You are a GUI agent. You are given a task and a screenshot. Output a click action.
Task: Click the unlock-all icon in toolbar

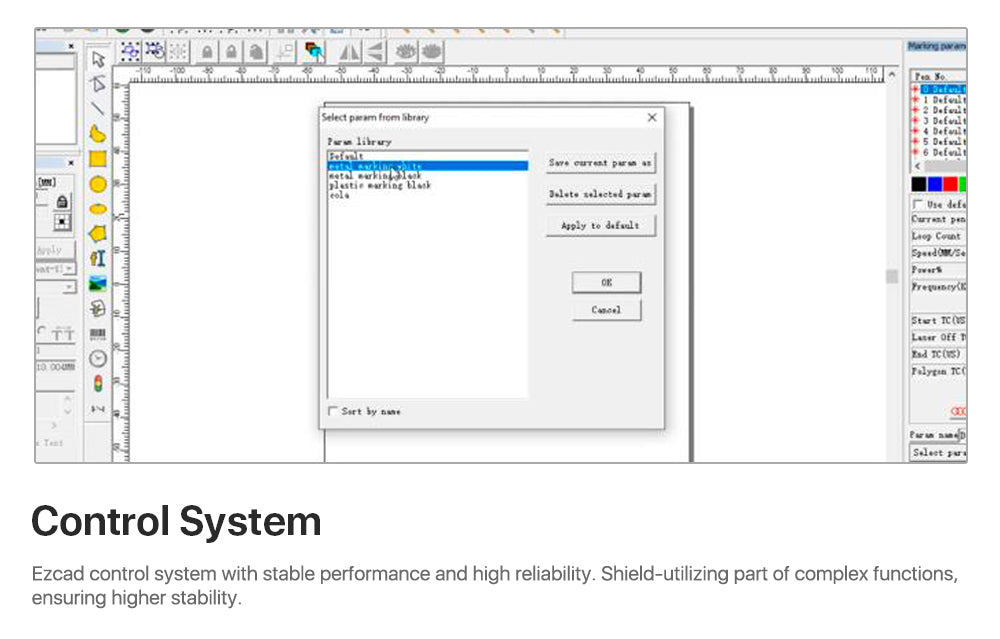coord(256,52)
